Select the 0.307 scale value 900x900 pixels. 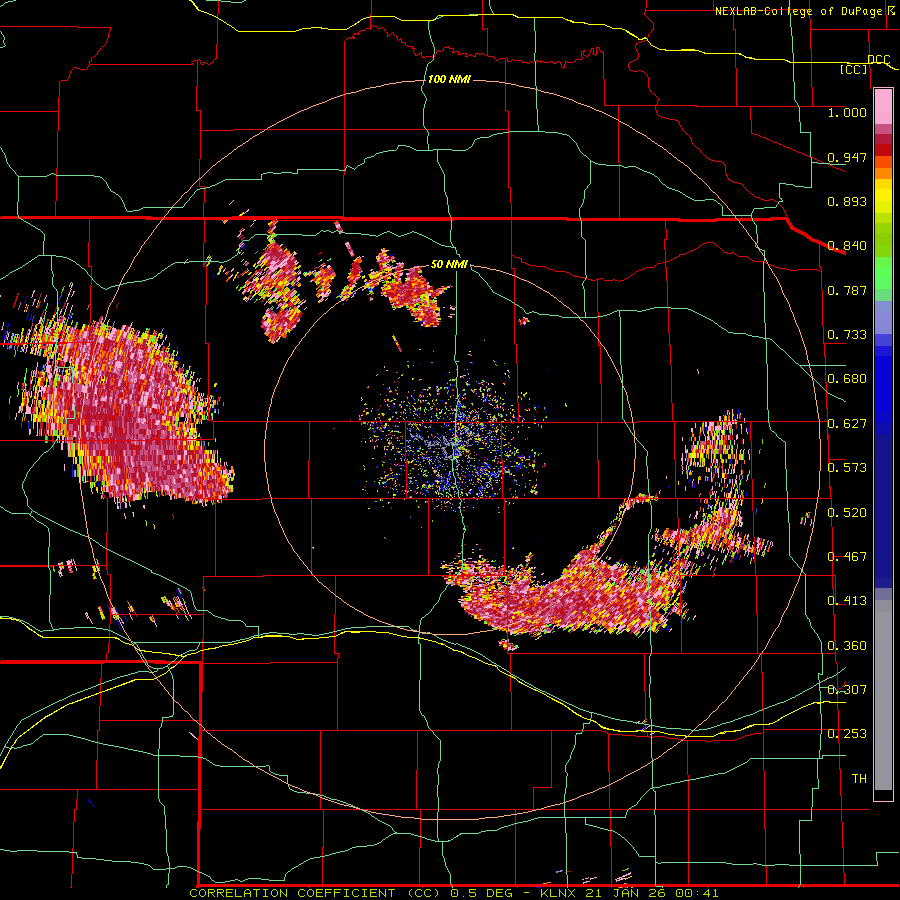click(x=847, y=690)
